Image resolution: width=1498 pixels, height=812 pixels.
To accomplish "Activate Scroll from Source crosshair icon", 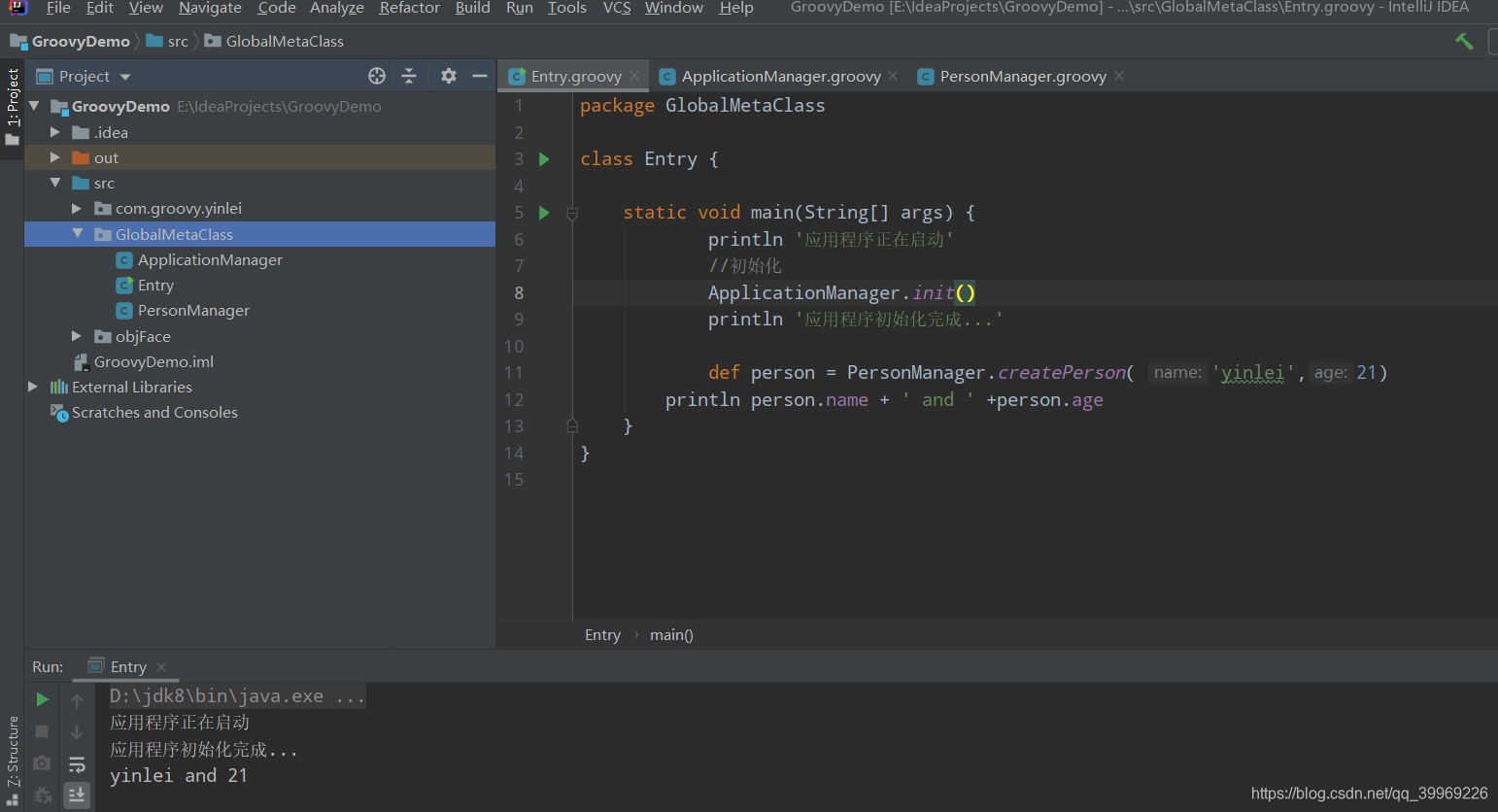I will 376,76.
